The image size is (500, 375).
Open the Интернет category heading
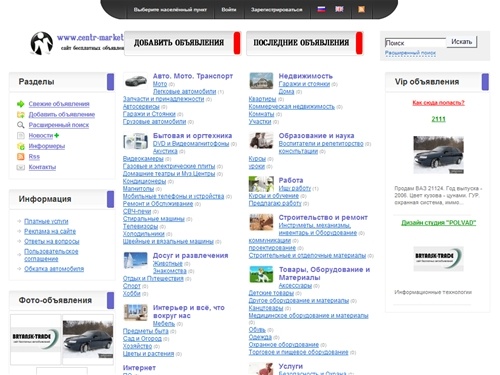tap(139, 368)
